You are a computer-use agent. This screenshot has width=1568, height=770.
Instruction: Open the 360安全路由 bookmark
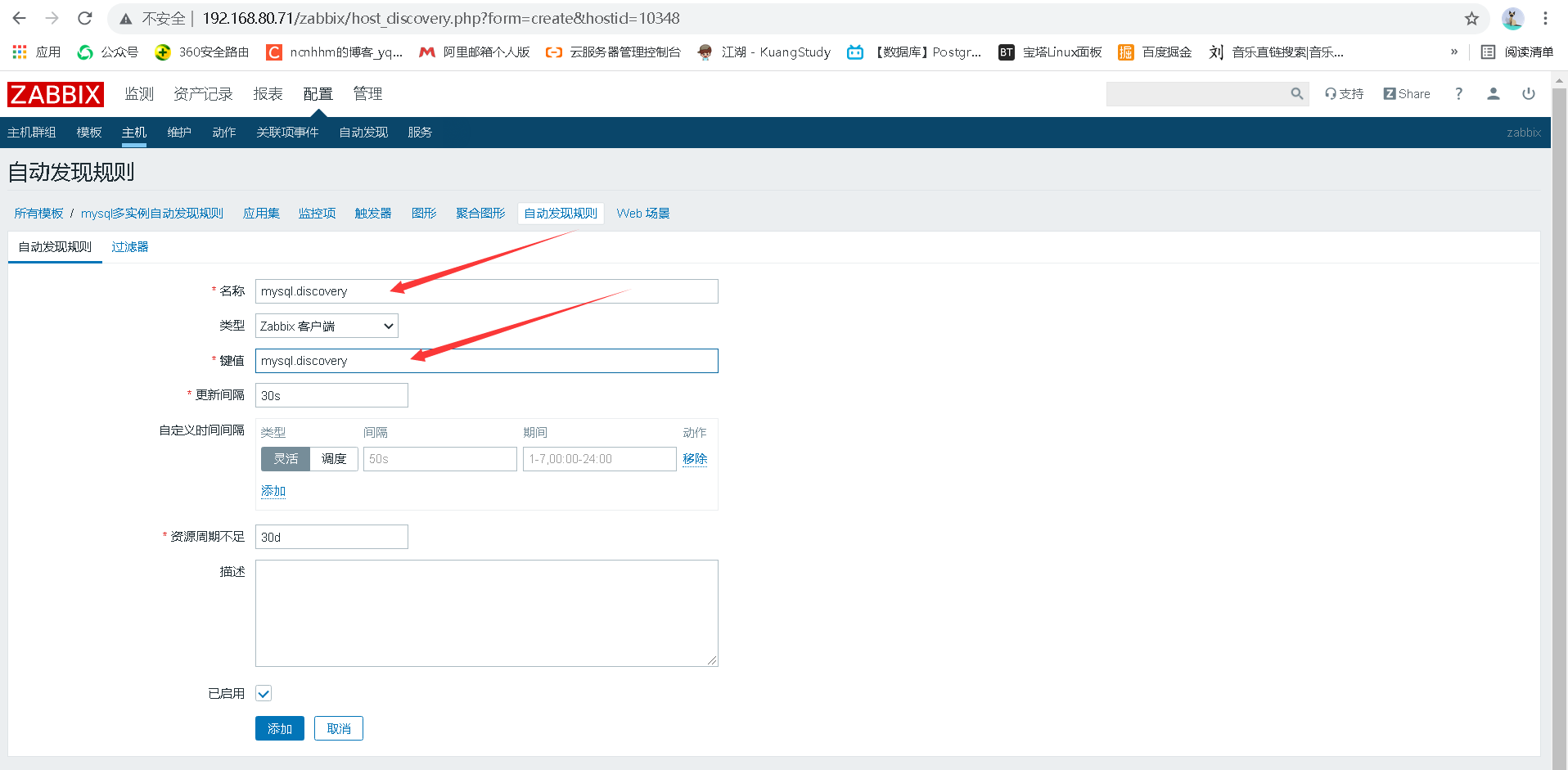coord(202,52)
